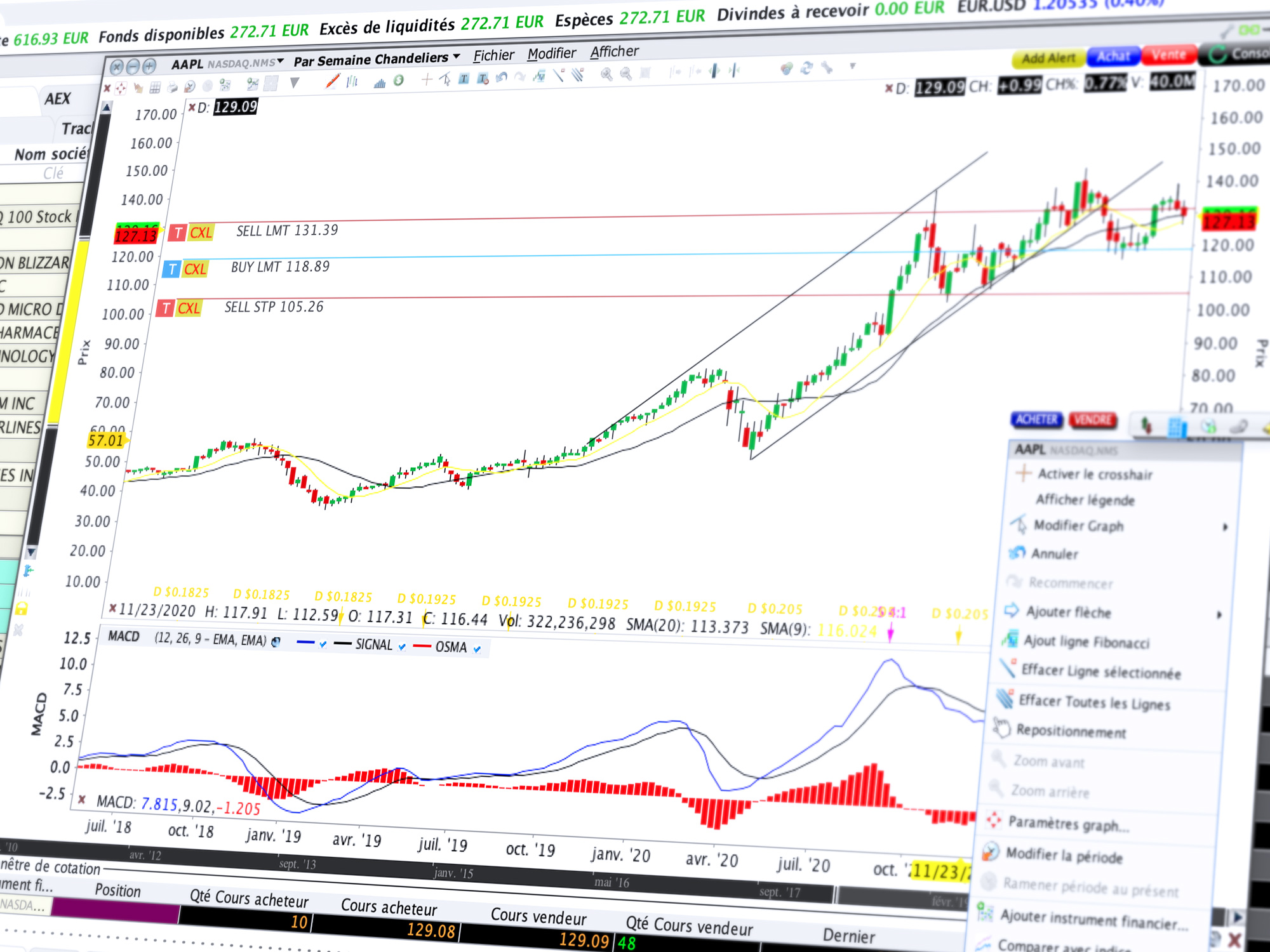This screenshot has width=1270, height=952.
Task: Close the MACD values readout with X
Action: coord(81,800)
